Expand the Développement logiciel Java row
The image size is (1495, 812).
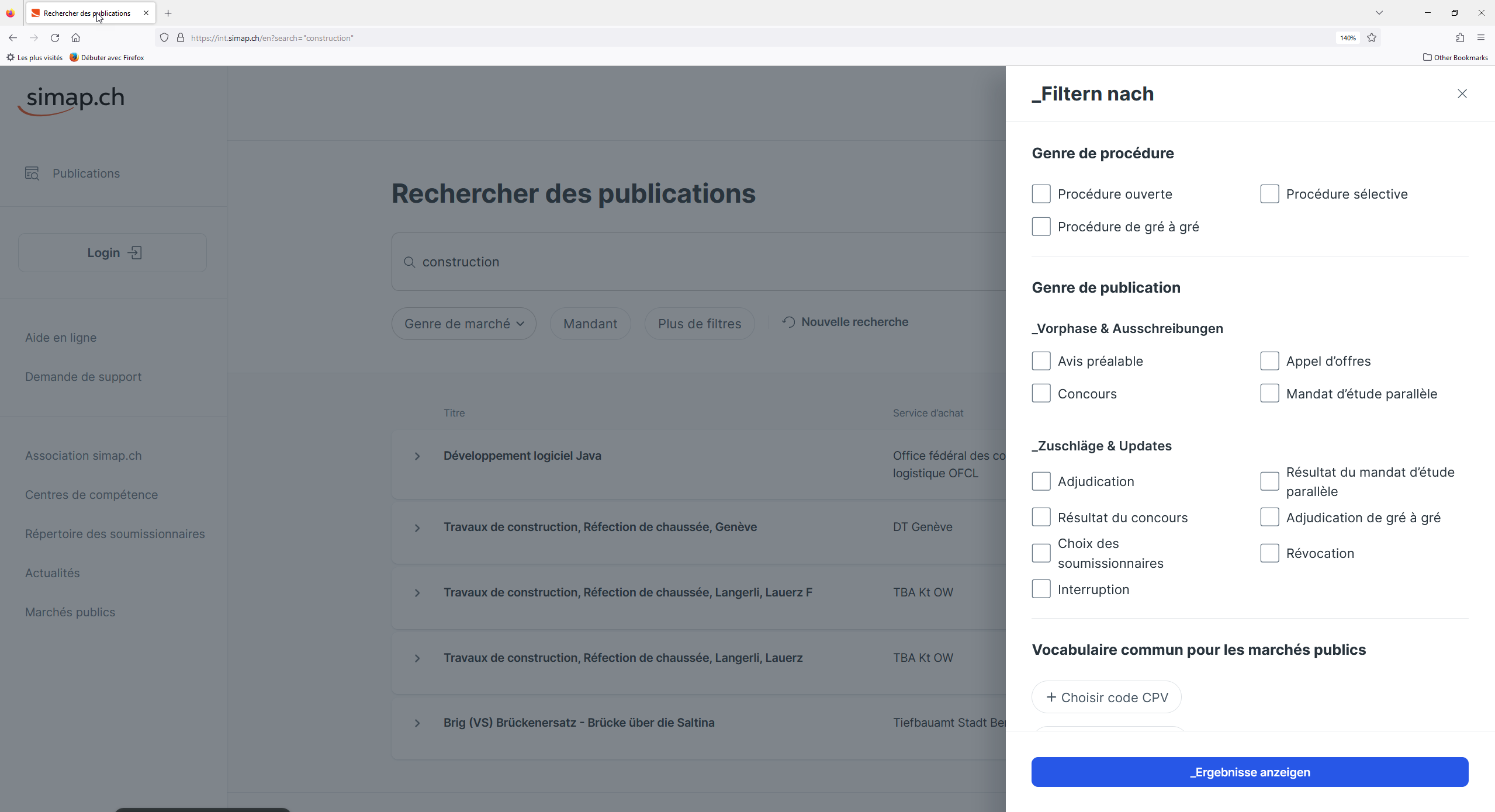click(x=417, y=456)
